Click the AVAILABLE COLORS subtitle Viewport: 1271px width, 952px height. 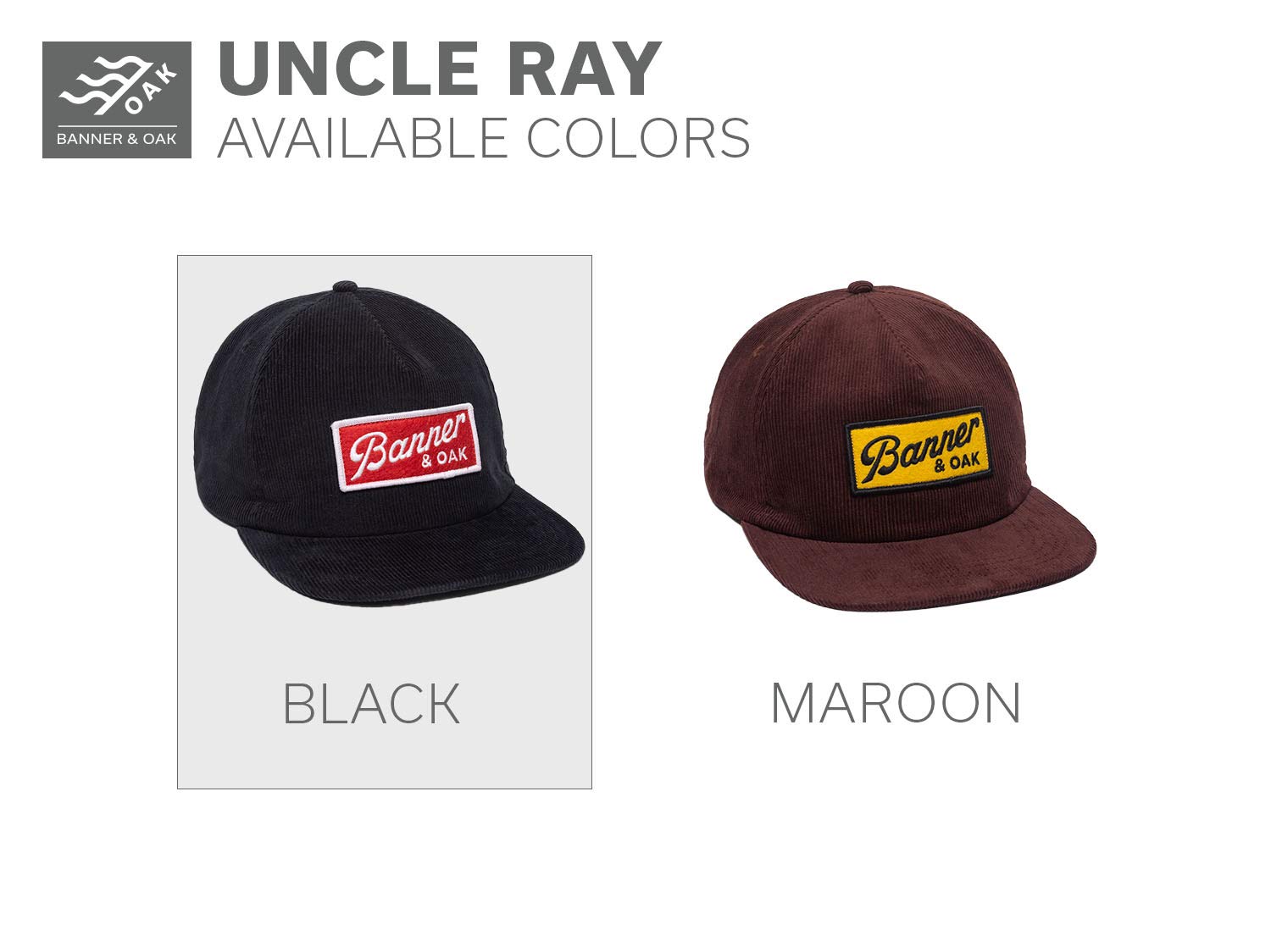pos(484,137)
